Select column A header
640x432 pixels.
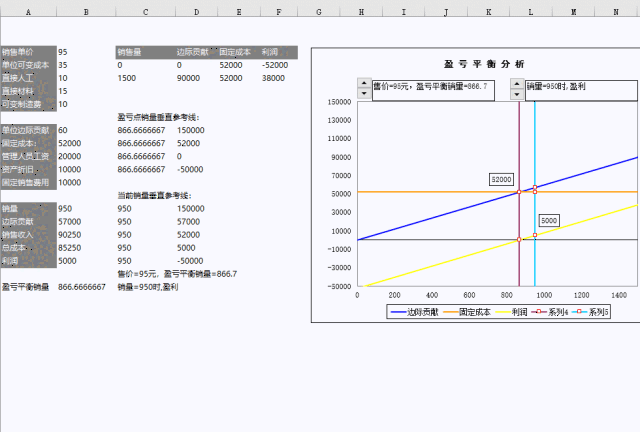click(28, 12)
